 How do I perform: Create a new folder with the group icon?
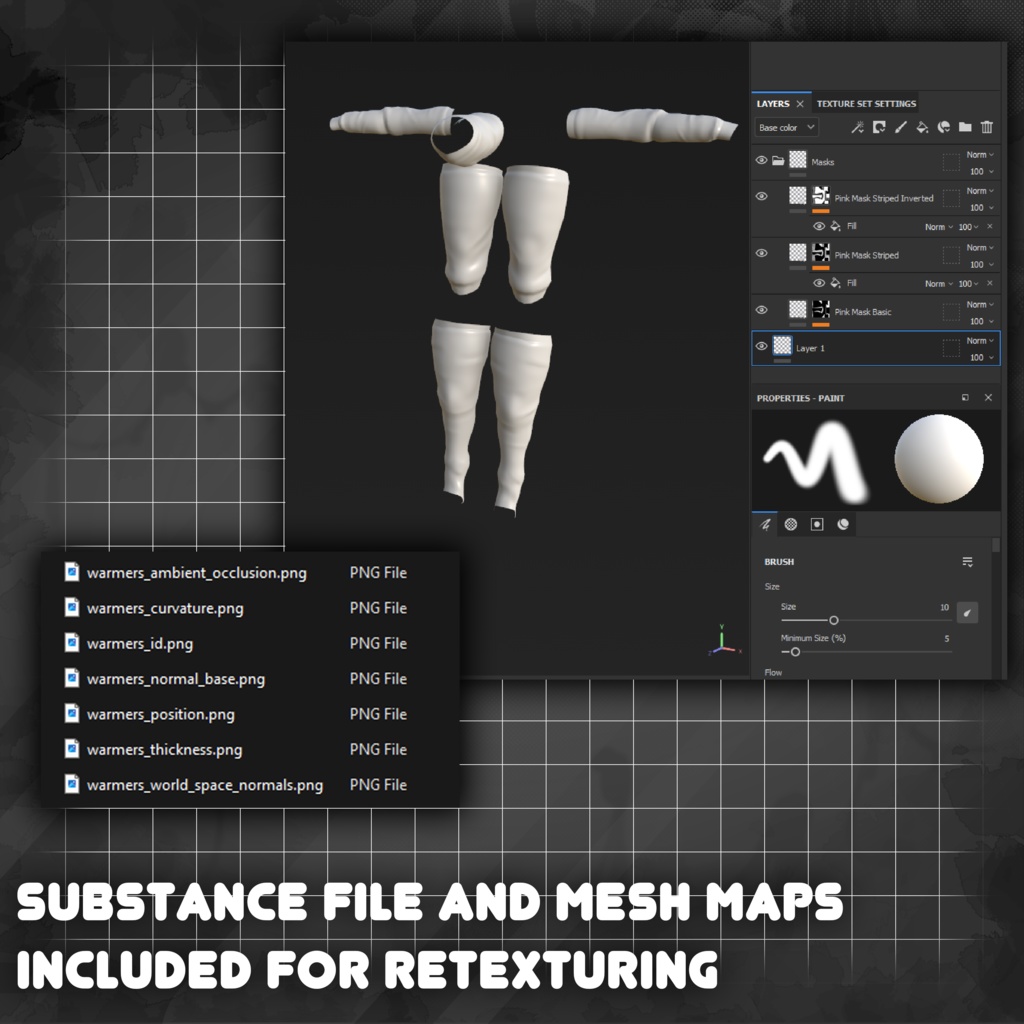click(x=964, y=127)
